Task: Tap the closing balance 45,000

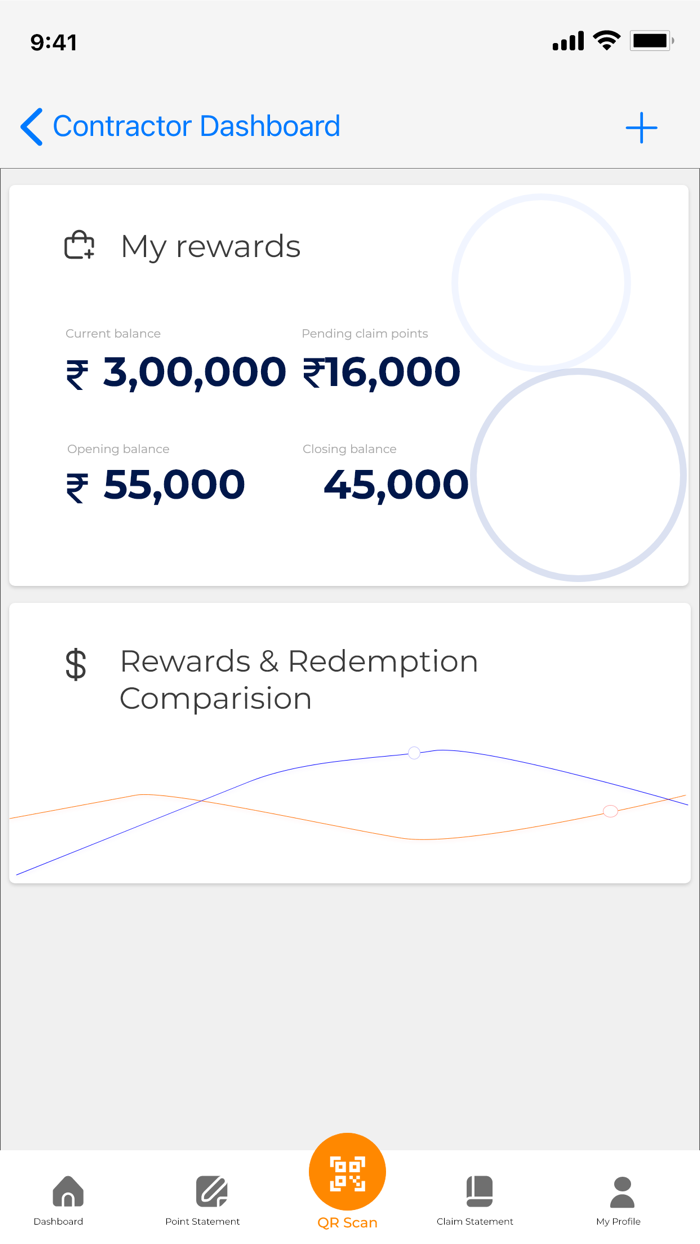Action: tap(395, 486)
